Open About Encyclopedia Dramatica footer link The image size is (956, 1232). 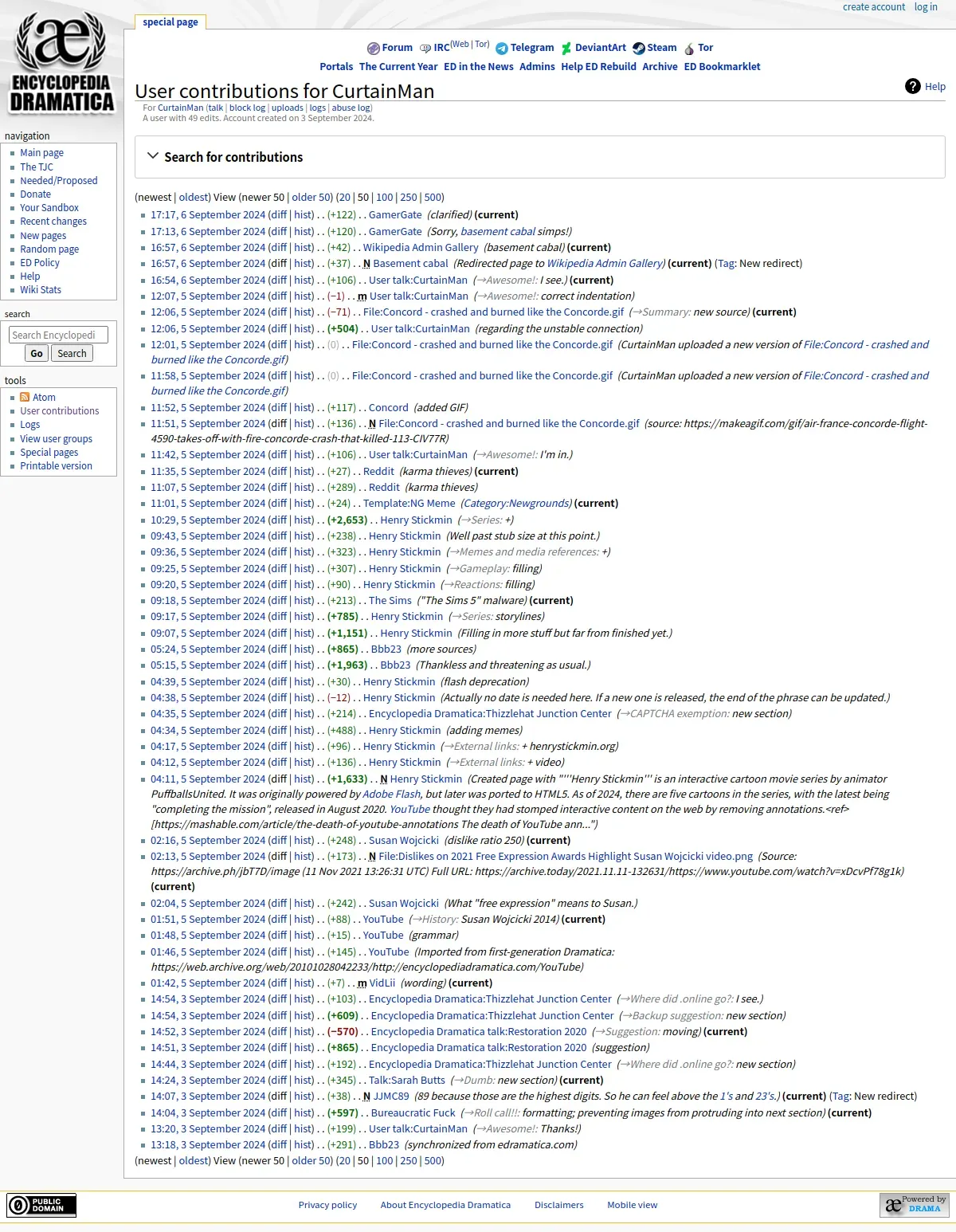tap(445, 1205)
